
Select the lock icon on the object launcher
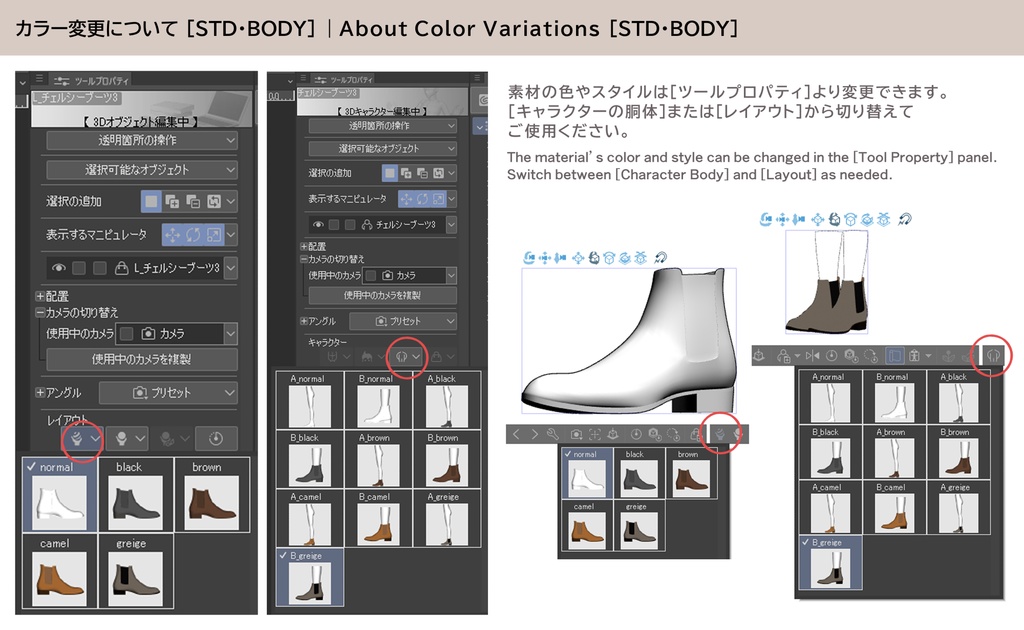[694, 432]
